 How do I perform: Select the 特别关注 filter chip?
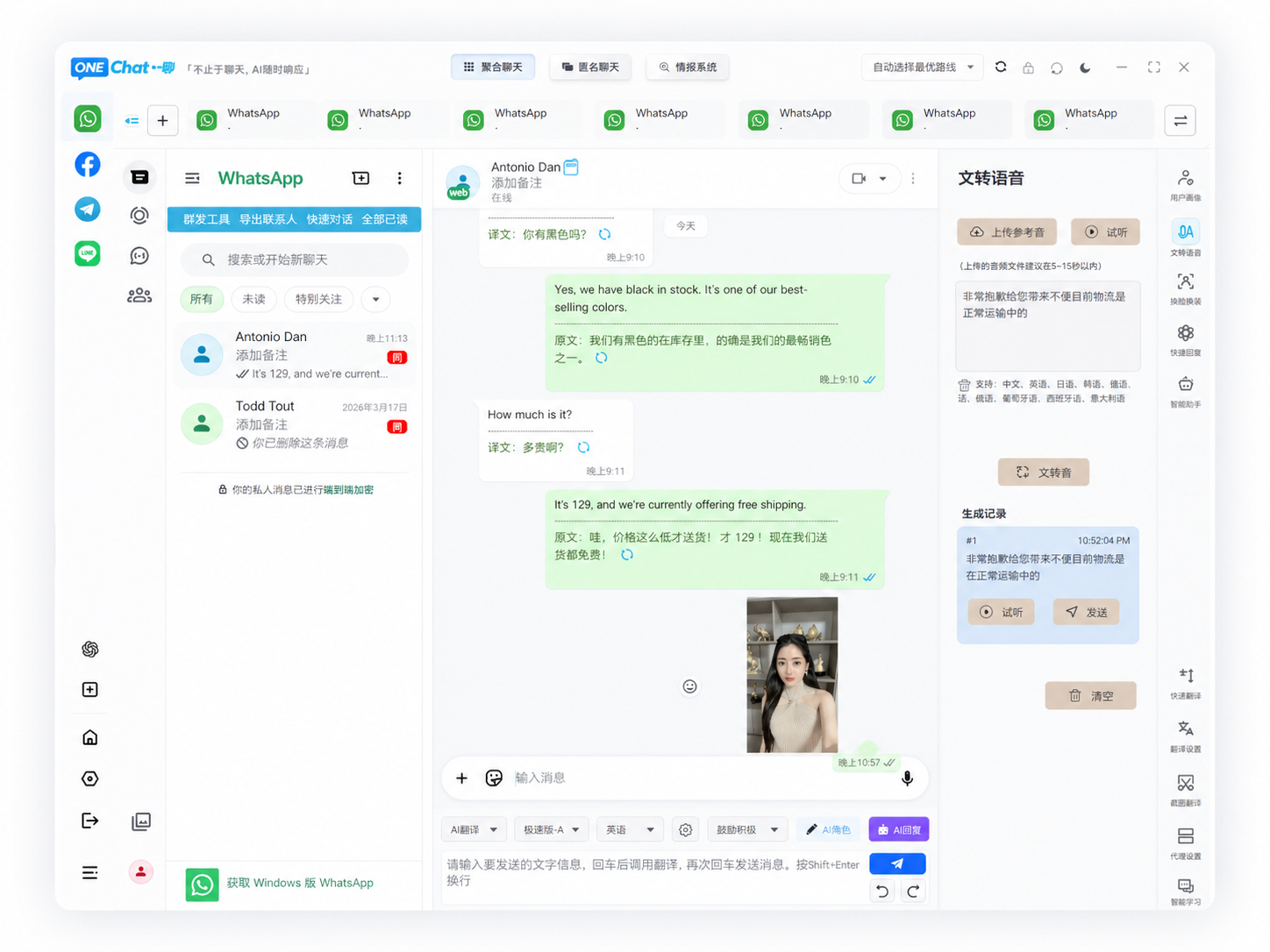click(x=318, y=299)
